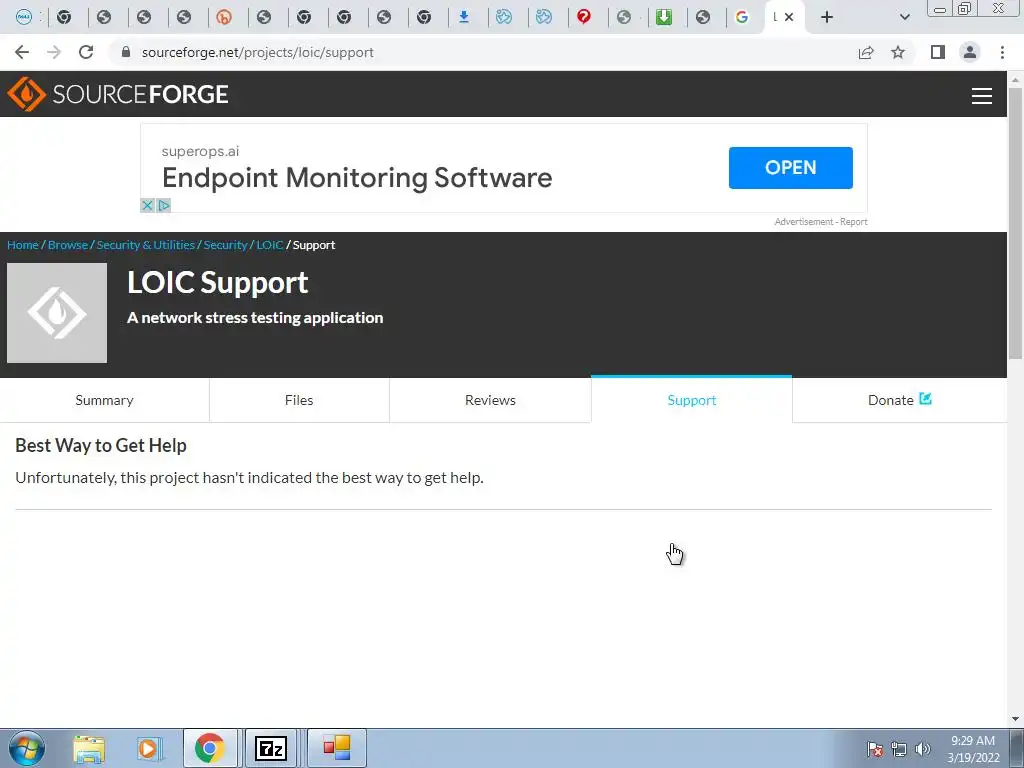The width and height of the screenshot is (1024, 768).
Task: Click the 'Best Way to Get Help' heading
Action: tap(101, 445)
